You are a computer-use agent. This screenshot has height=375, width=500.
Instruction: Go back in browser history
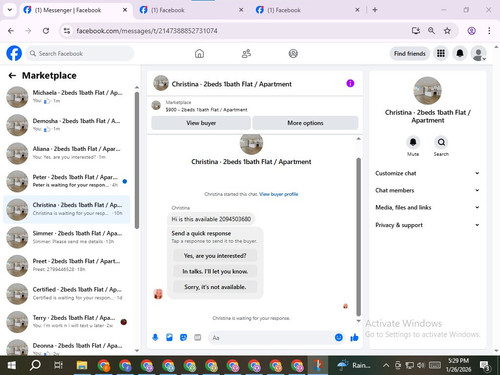point(11,31)
